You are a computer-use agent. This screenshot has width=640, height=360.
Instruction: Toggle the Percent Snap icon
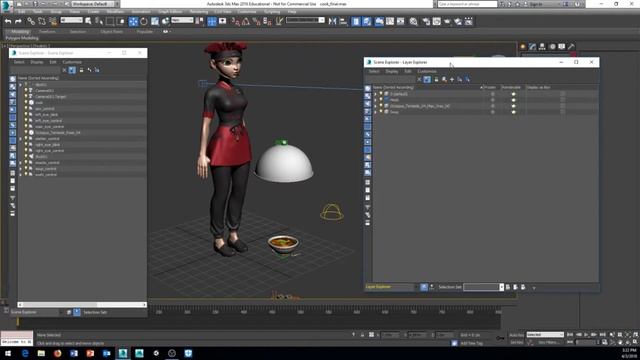[256, 21]
